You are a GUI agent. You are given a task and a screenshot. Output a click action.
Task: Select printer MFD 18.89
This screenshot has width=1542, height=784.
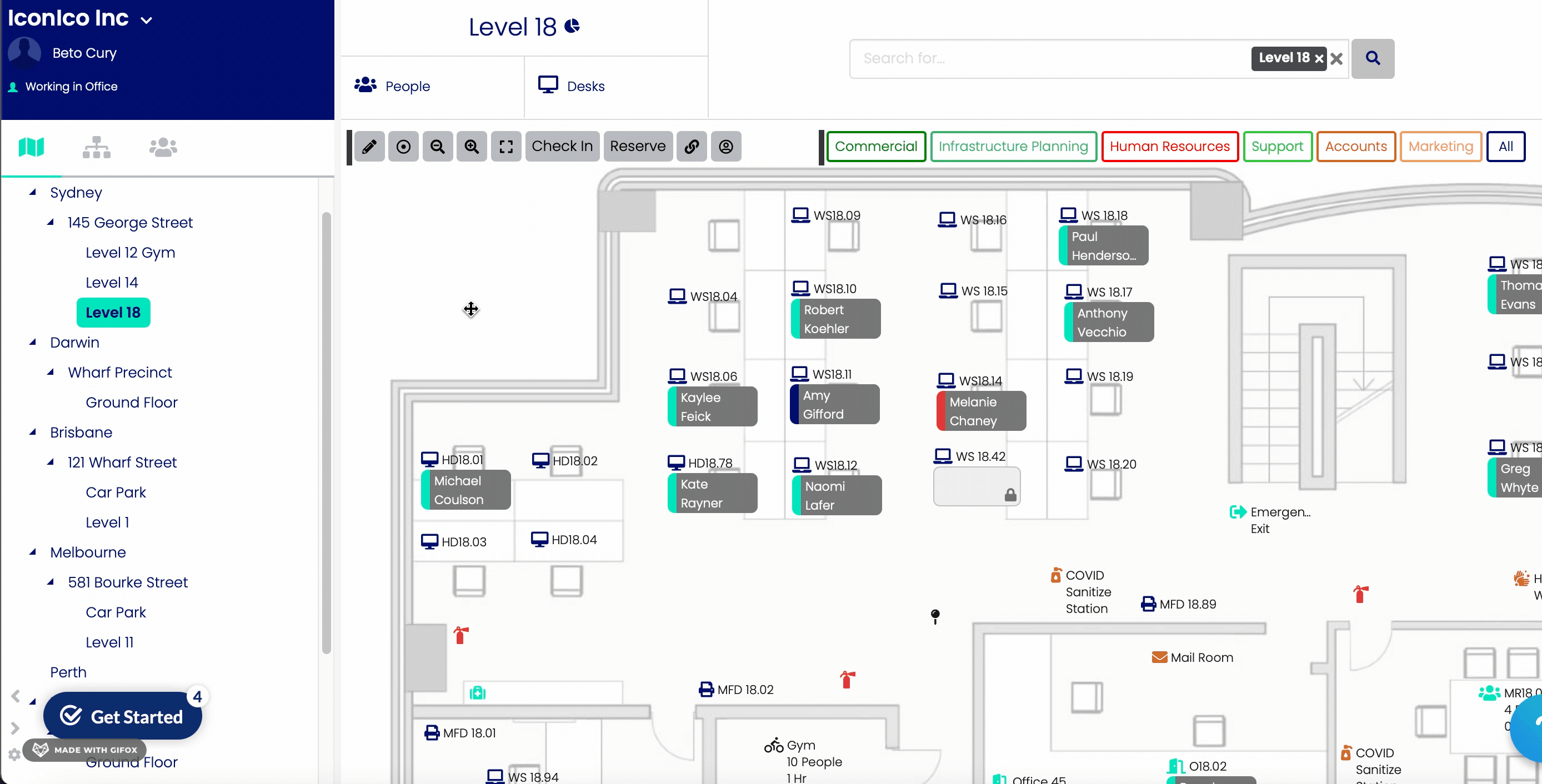(x=1179, y=604)
